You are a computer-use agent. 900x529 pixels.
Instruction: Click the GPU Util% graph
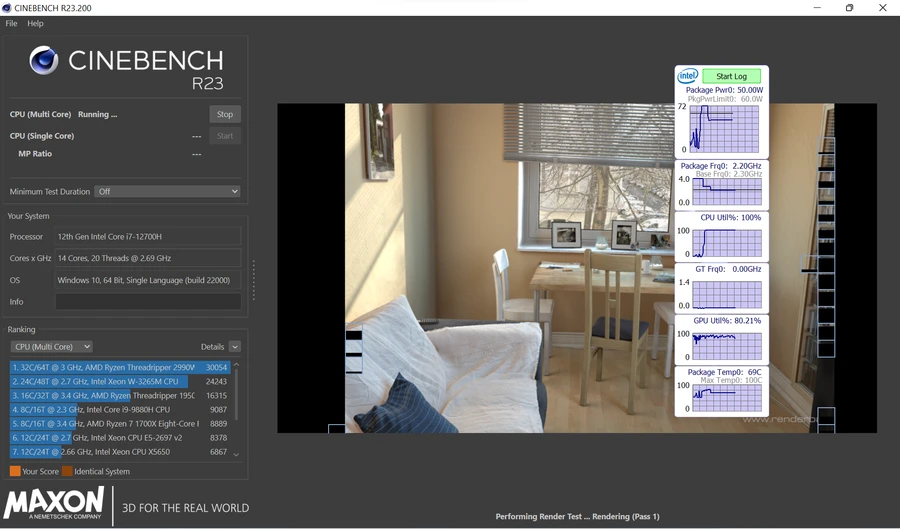click(727, 346)
